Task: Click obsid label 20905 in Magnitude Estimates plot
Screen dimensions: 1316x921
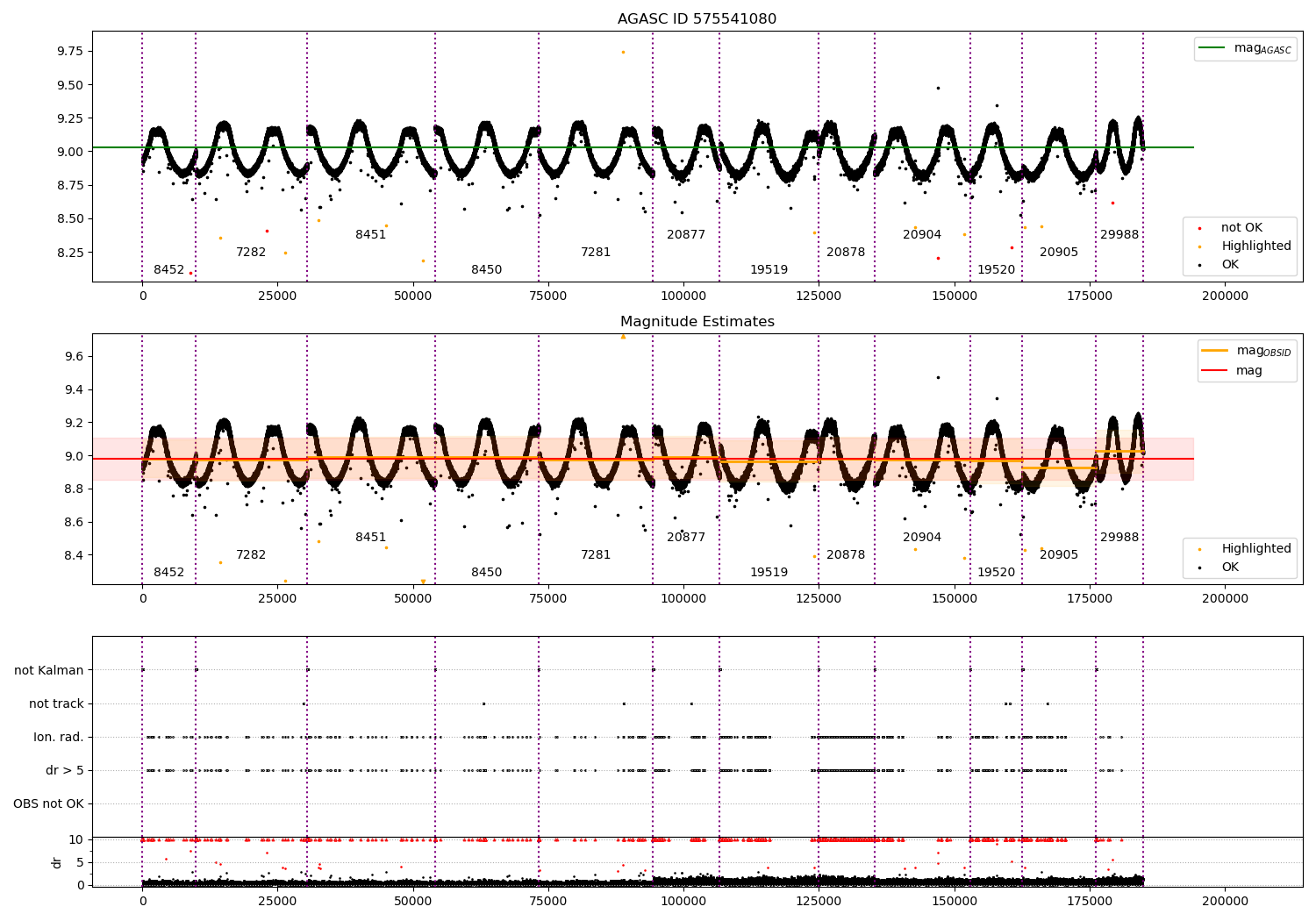Action: (x=1059, y=555)
